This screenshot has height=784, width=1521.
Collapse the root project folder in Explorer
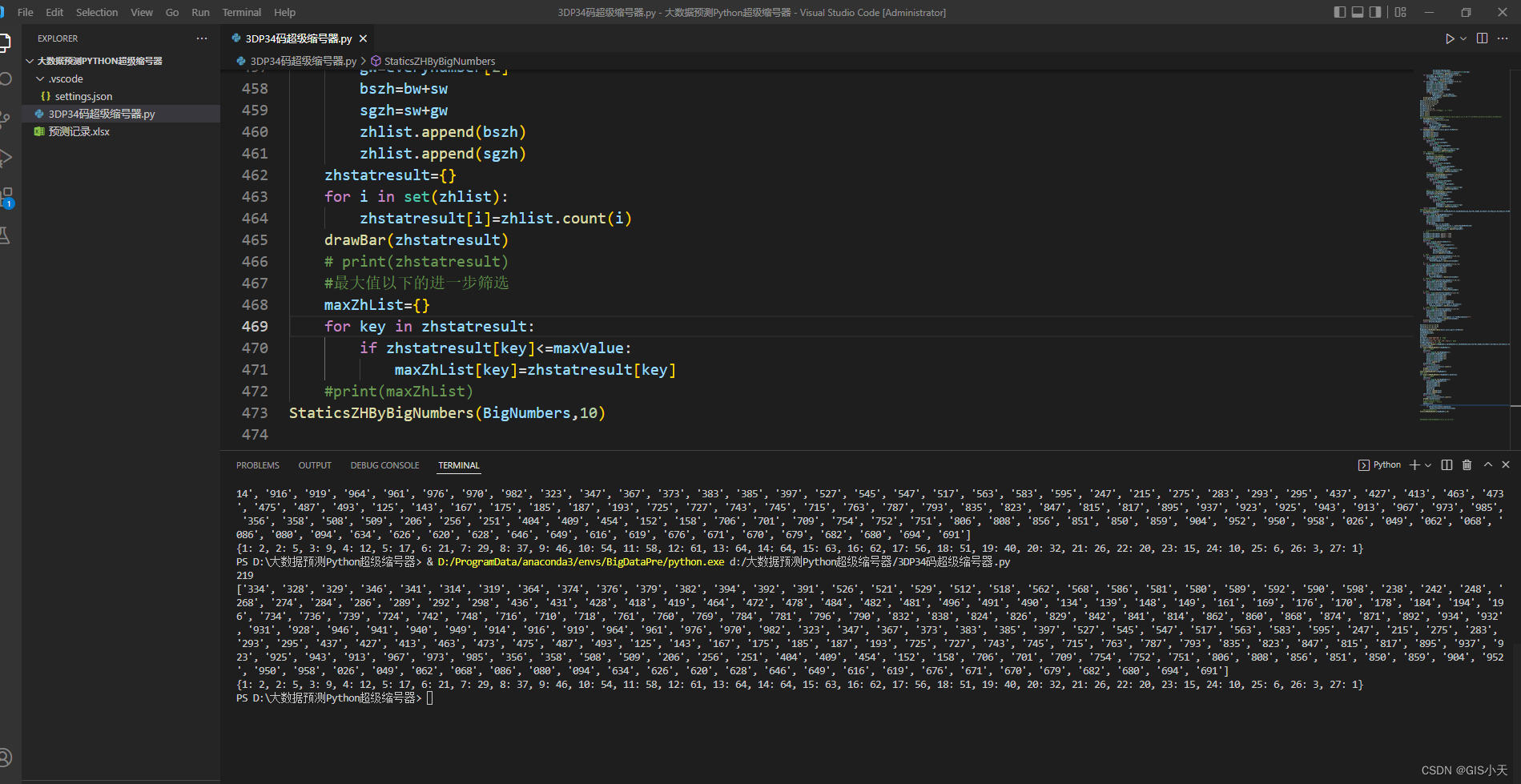click(120, 61)
